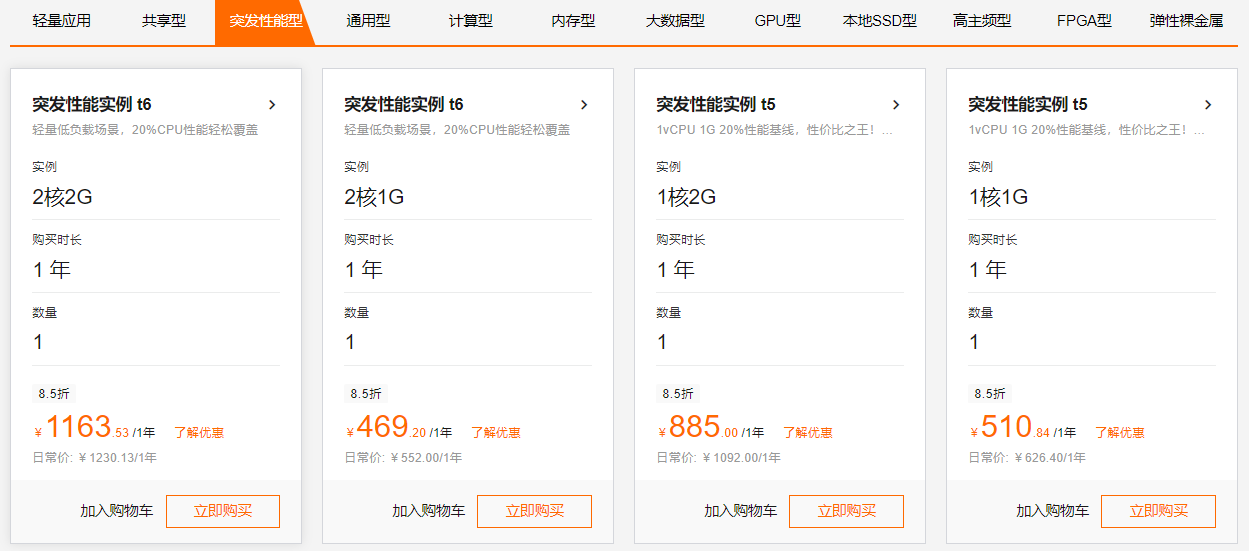
Task: Change 购买时长 1年 on the 2核2G card
Action: pos(52,270)
